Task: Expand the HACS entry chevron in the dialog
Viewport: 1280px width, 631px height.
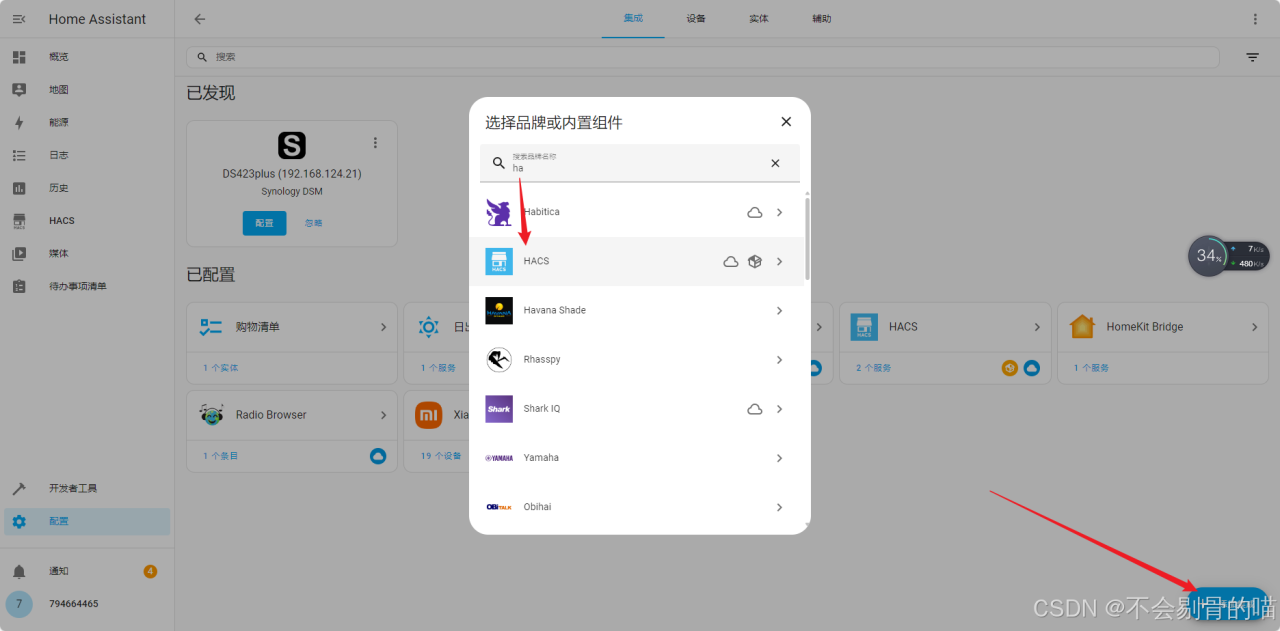Action: (779, 261)
